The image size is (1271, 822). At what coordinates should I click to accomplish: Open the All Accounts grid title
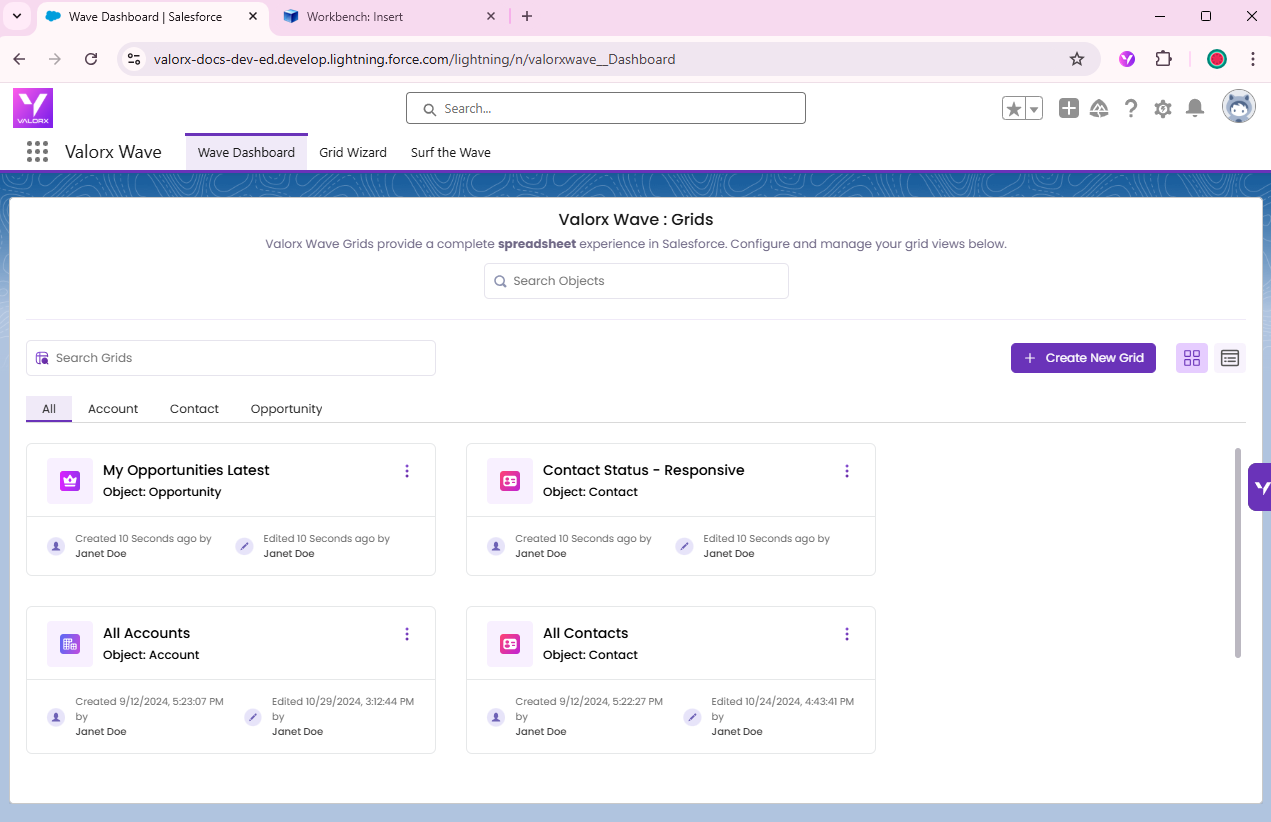pos(146,633)
